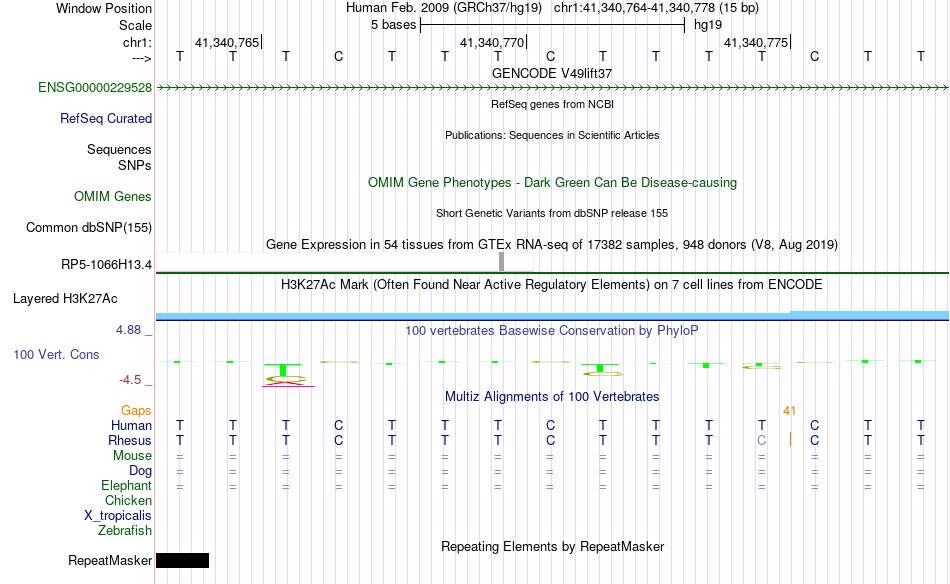Click the Common dbSNP(155) track label

(89, 227)
